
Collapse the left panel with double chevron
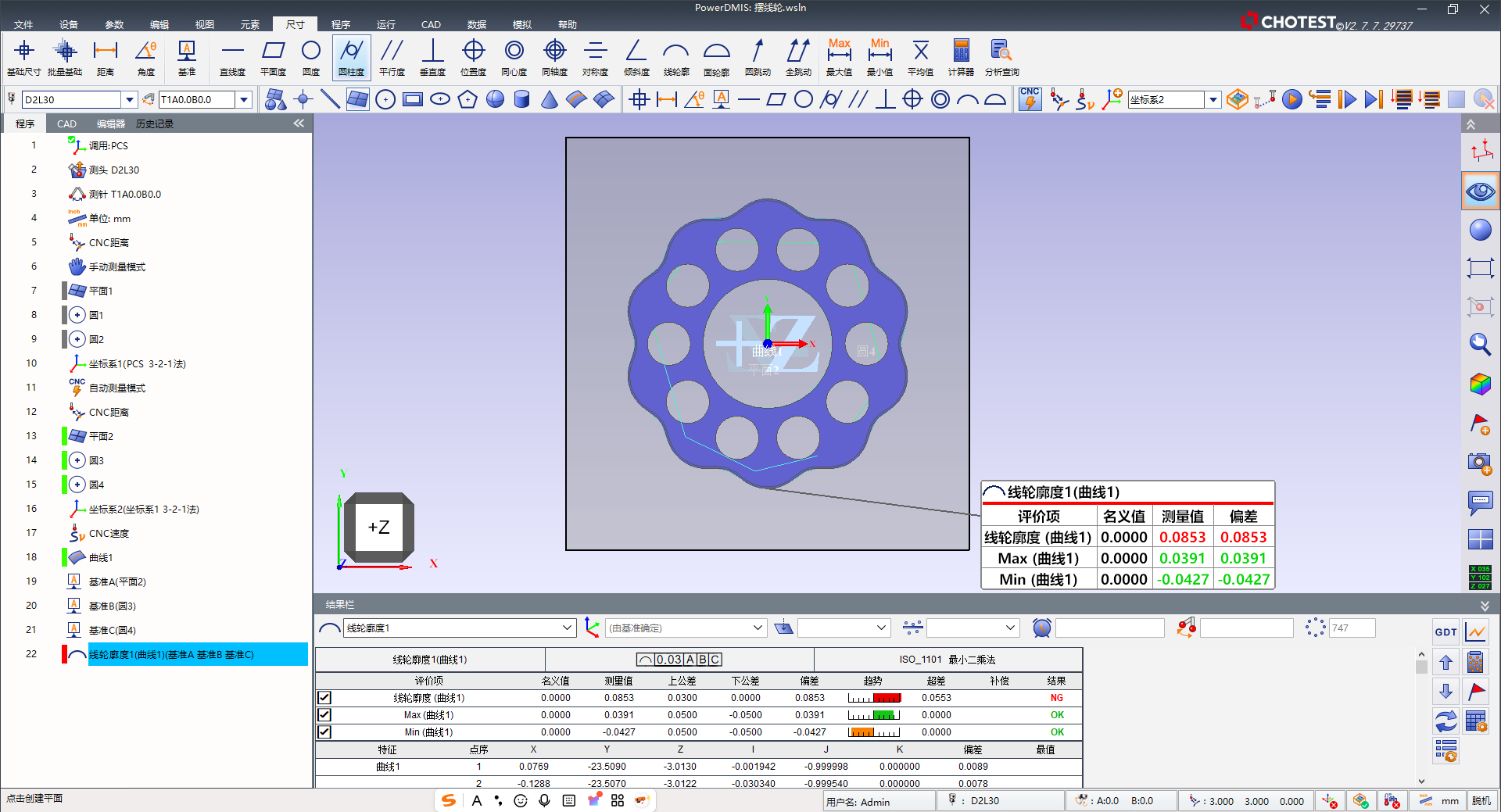pyautogui.click(x=299, y=123)
